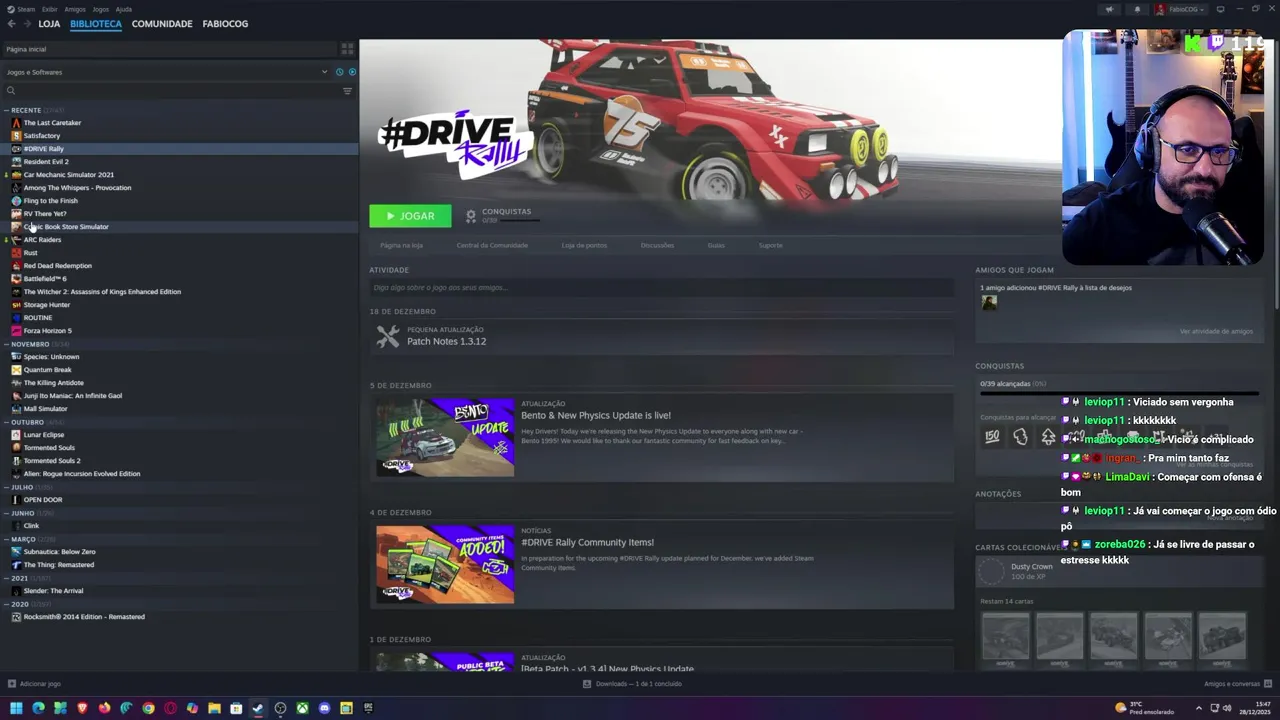The height and width of the screenshot is (720, 1280).
Task: Click the library search magnifier icon
Action: point(11,91)
